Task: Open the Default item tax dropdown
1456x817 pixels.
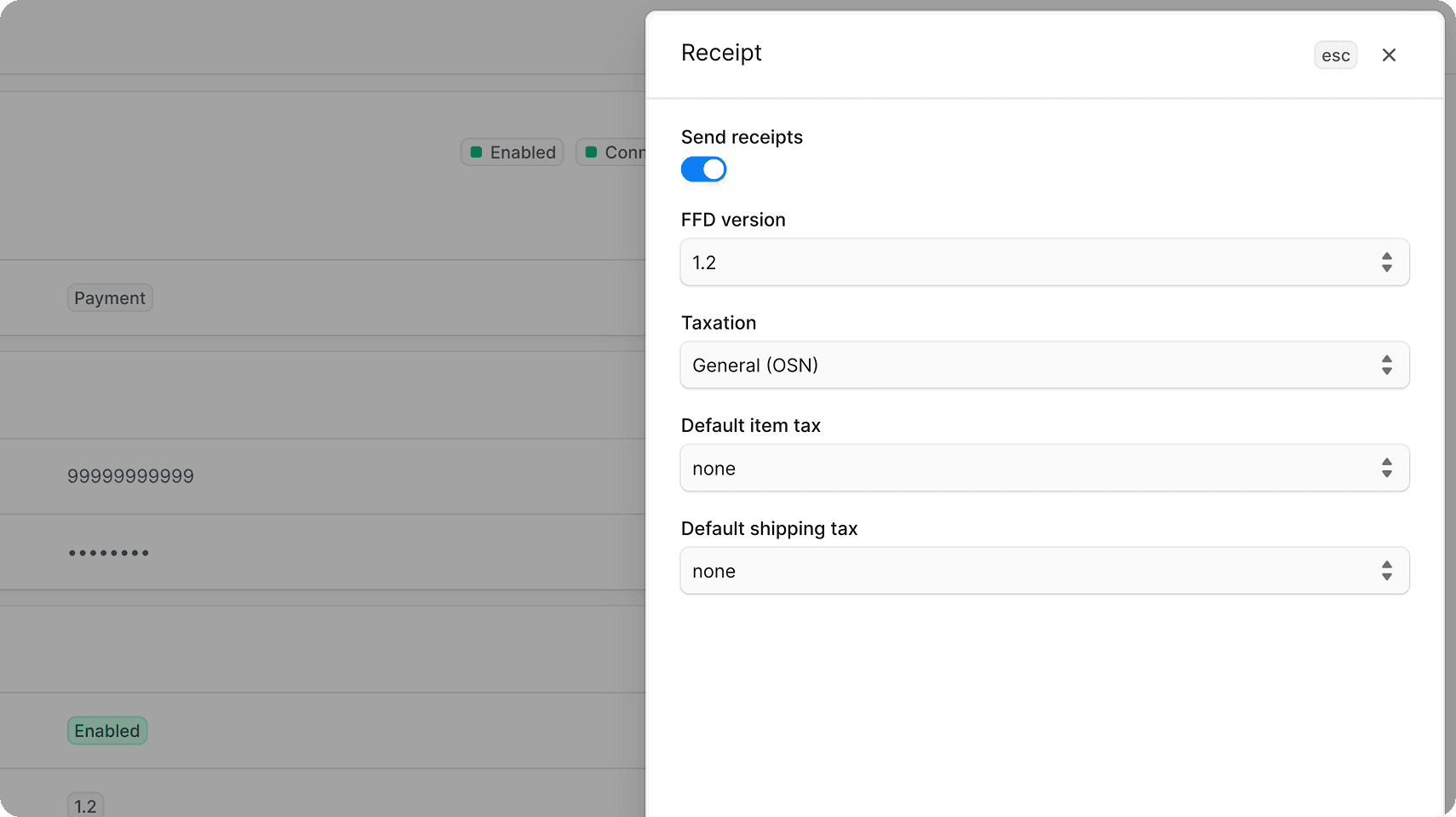Action: click(1045, 469)
